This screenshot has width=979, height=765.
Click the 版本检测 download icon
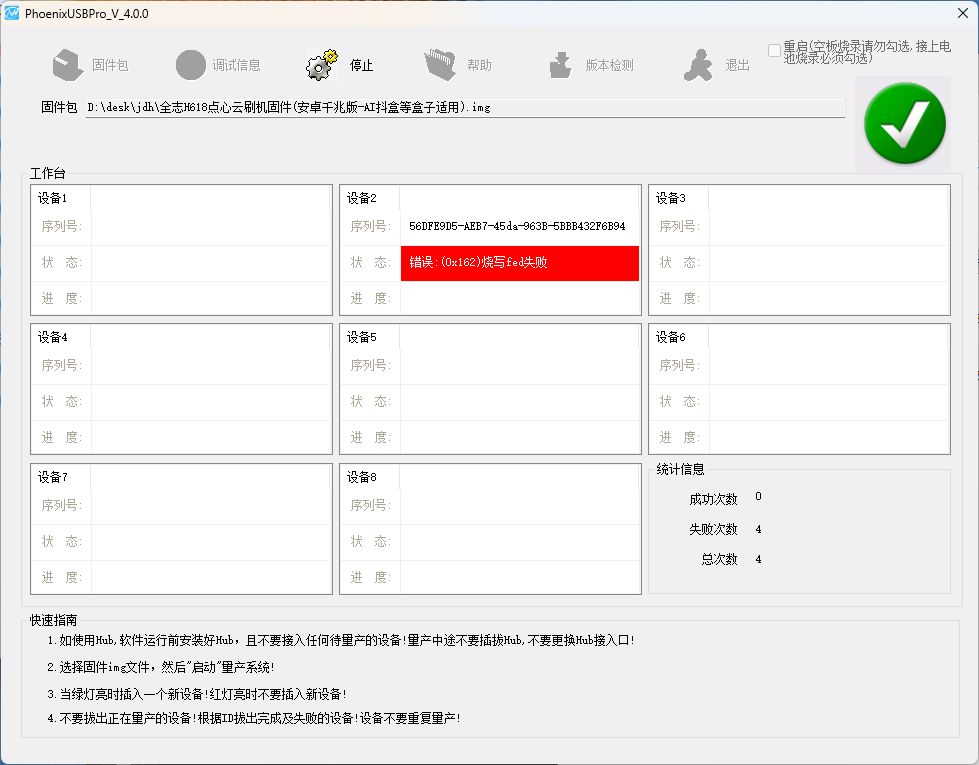click(x=560, y=65)
